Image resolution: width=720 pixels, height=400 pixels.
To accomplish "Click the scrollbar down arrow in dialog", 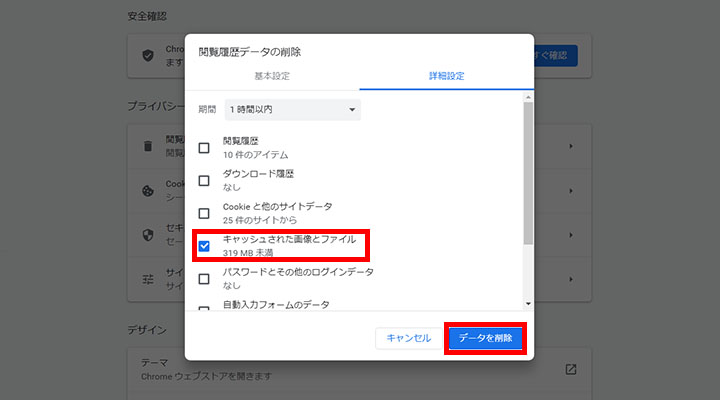I will click(x=528, y=302).
